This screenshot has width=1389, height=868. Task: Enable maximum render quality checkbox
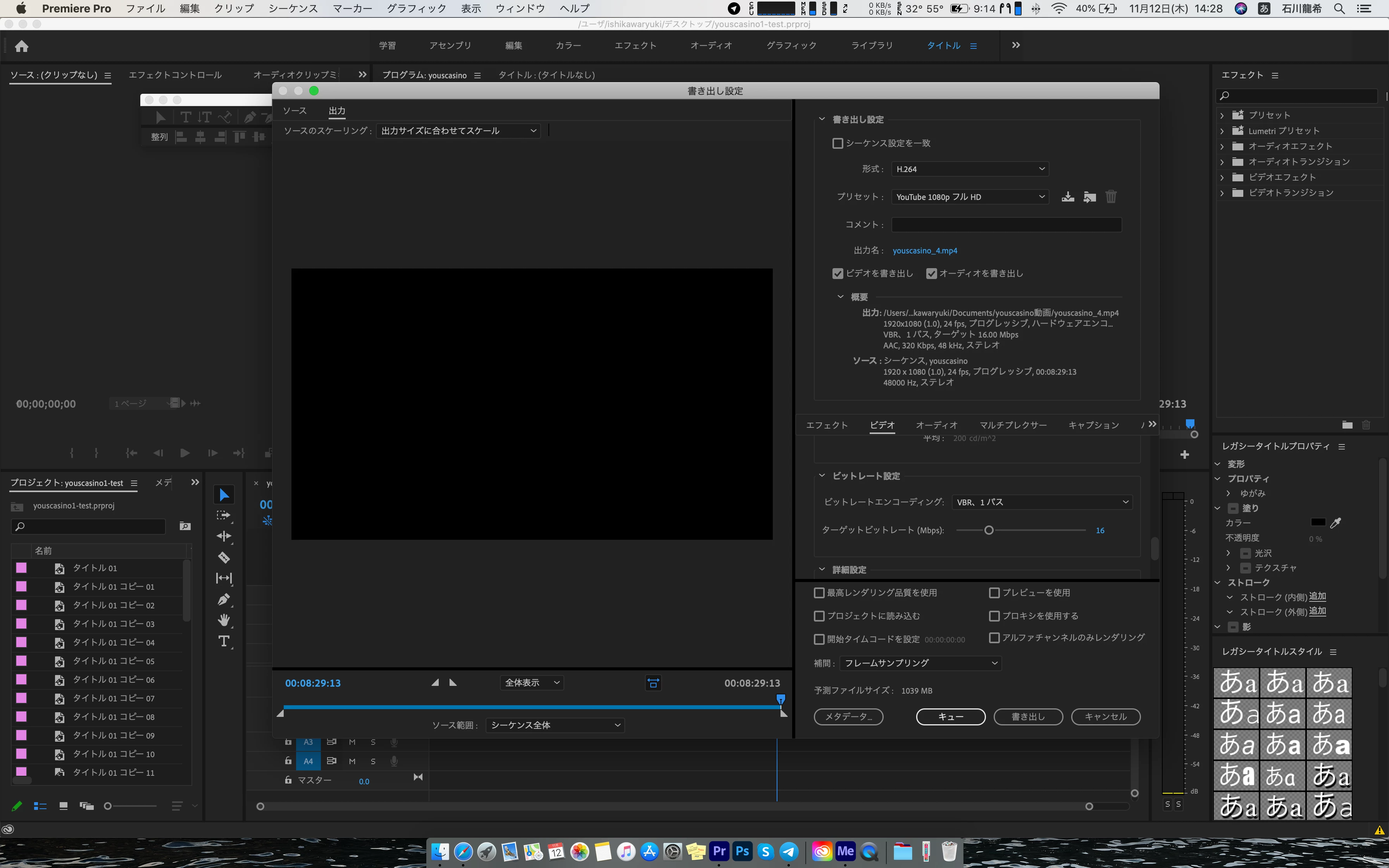point(819,592)
